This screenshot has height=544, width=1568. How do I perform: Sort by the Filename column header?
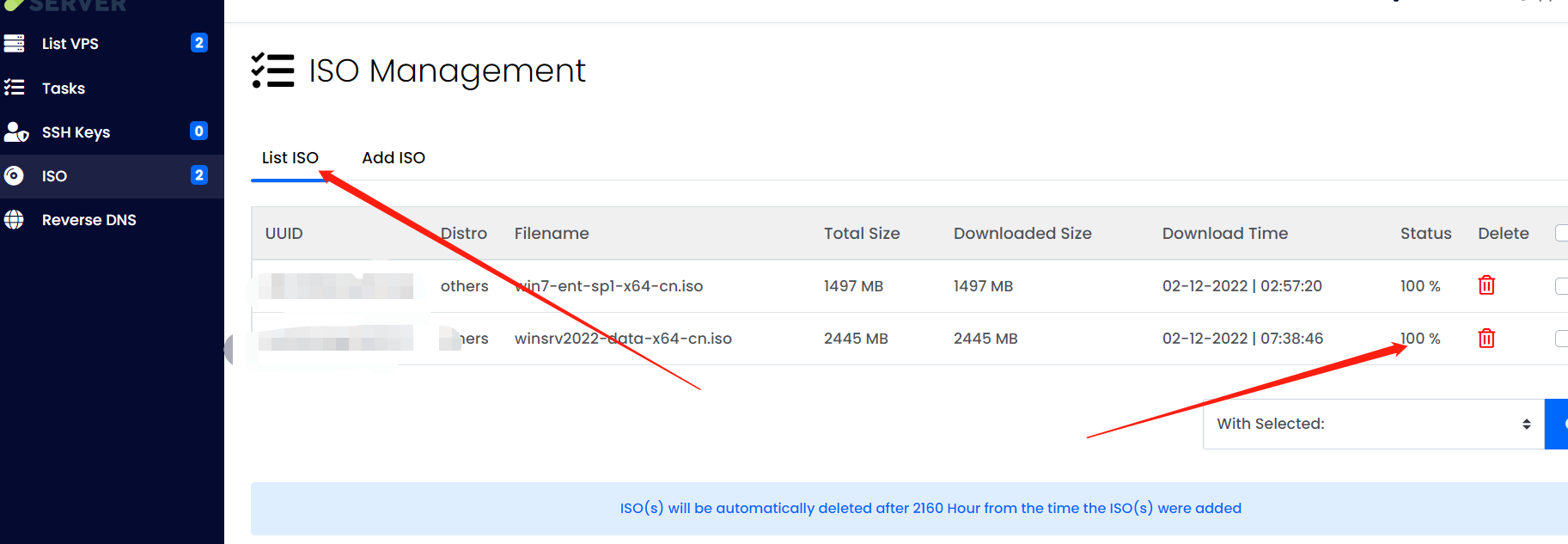click(552, 233)
